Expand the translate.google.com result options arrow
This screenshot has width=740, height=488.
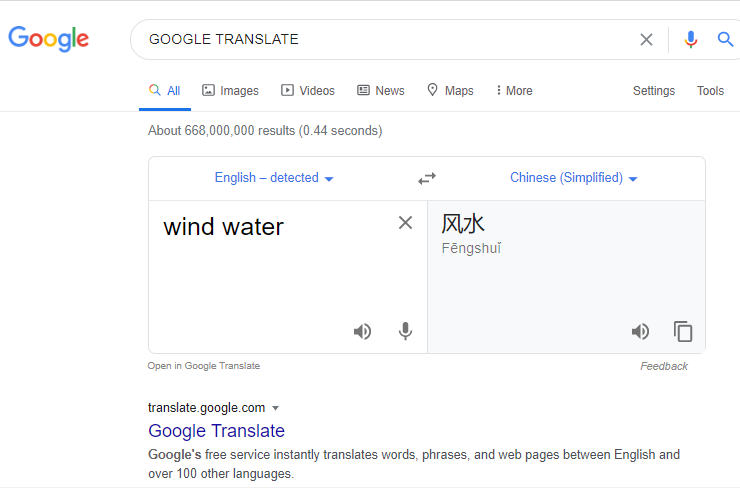(x=276, y=408)
